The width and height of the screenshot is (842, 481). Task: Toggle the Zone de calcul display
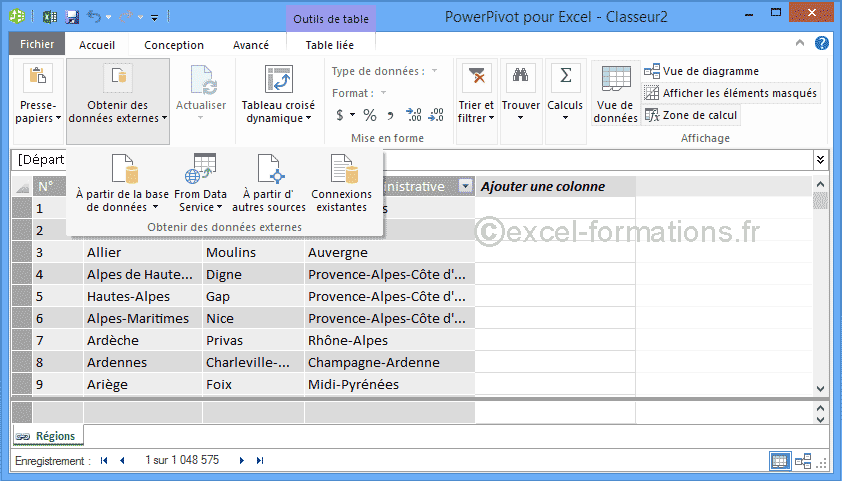pos(691,115)
